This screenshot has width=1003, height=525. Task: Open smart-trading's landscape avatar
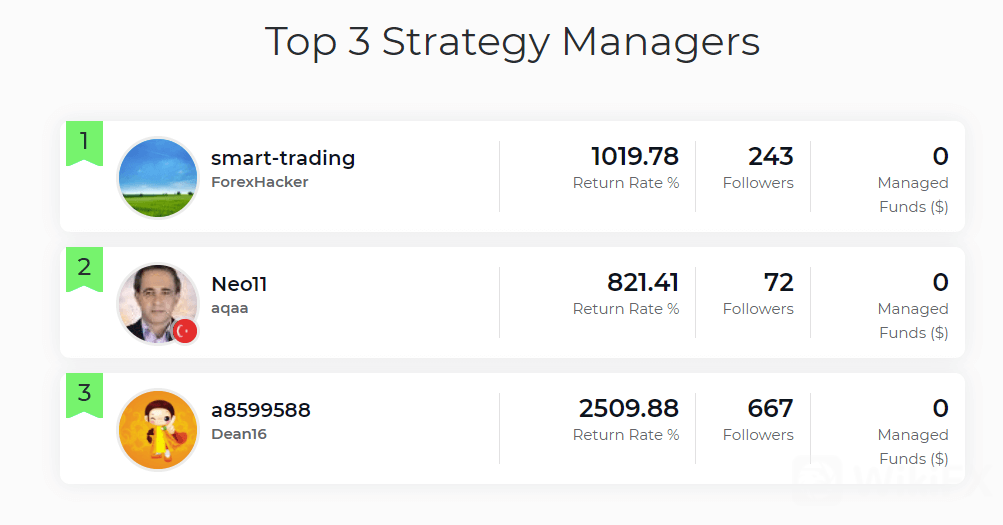(x=158, y=178)
